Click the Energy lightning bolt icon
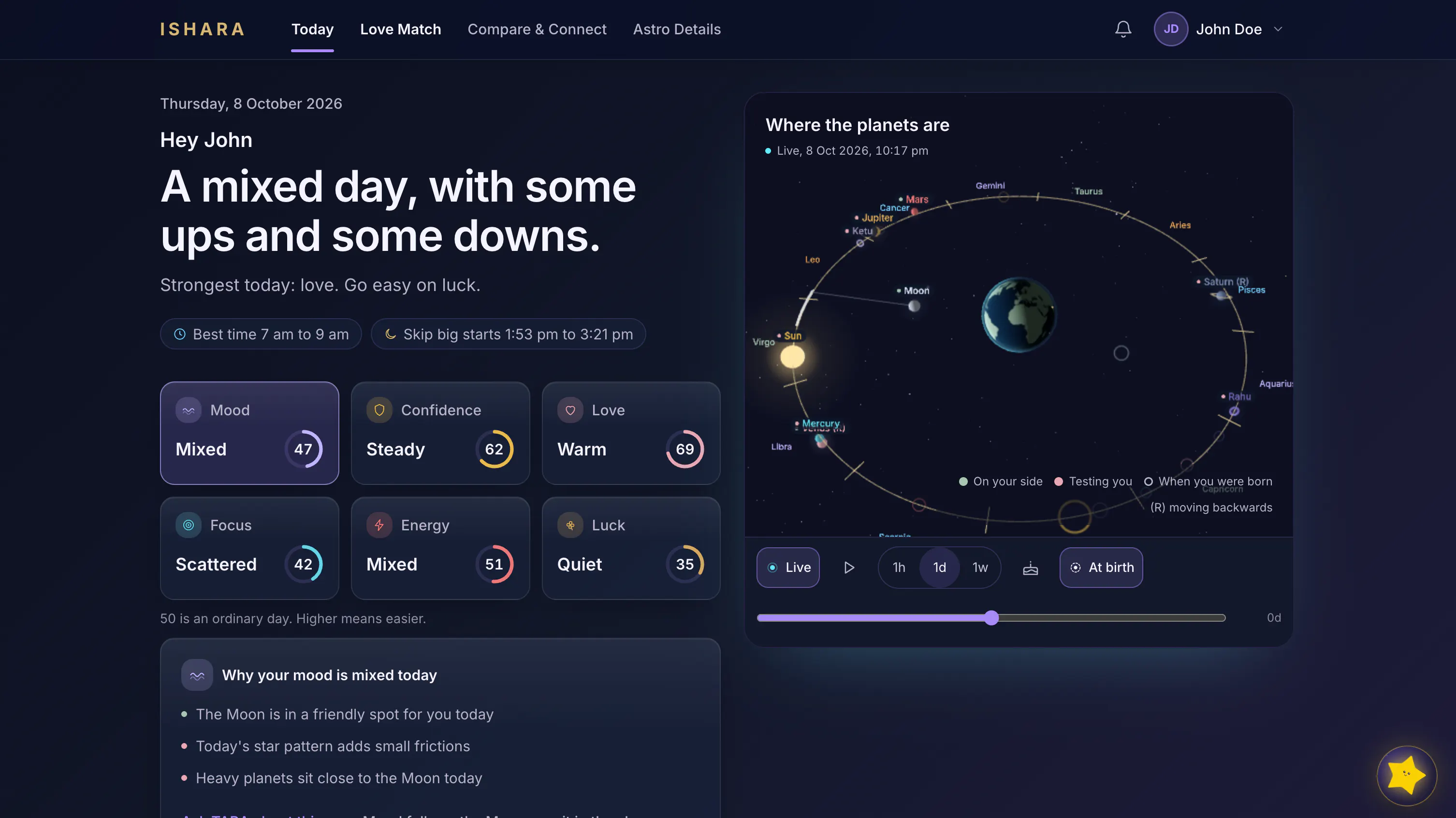Viewport: 1456px width, 818px height. click(x=379, y=525)
